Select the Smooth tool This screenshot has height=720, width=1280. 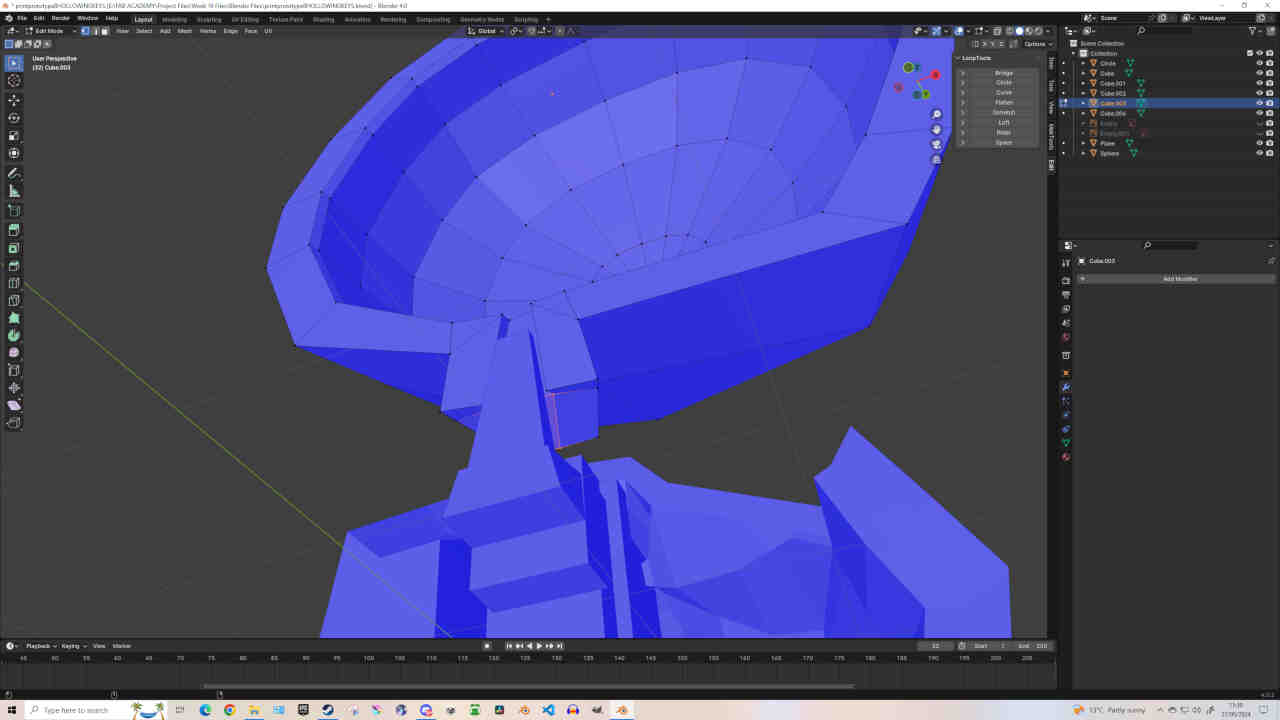coord(14,353)
